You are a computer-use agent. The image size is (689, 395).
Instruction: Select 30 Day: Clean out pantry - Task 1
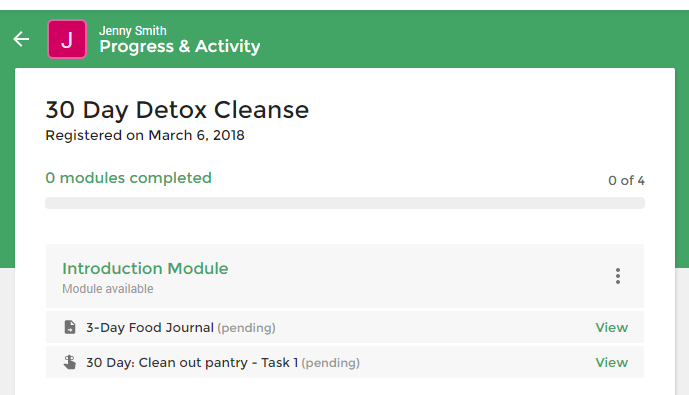(192, 362)
